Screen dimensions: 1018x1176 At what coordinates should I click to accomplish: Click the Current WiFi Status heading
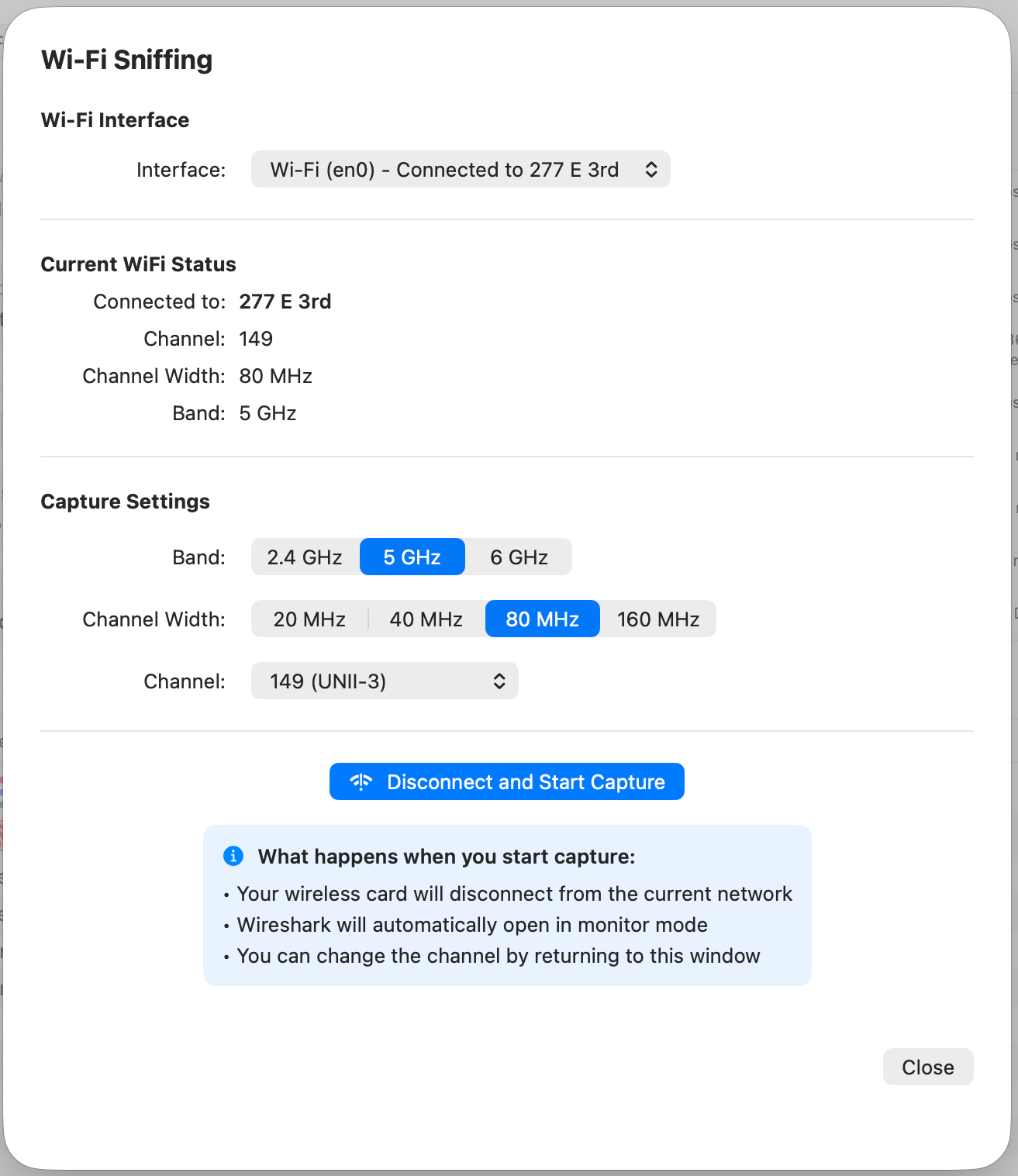[x=139, y=264]
